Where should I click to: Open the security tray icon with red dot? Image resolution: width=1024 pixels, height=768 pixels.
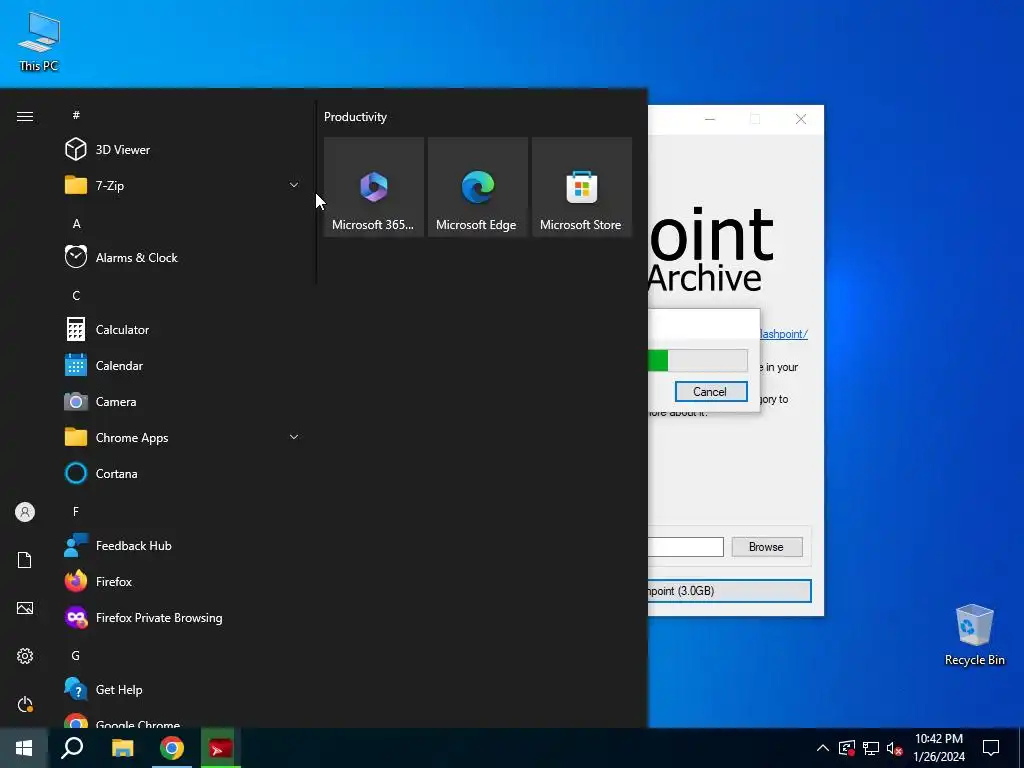tap(846, 748)
